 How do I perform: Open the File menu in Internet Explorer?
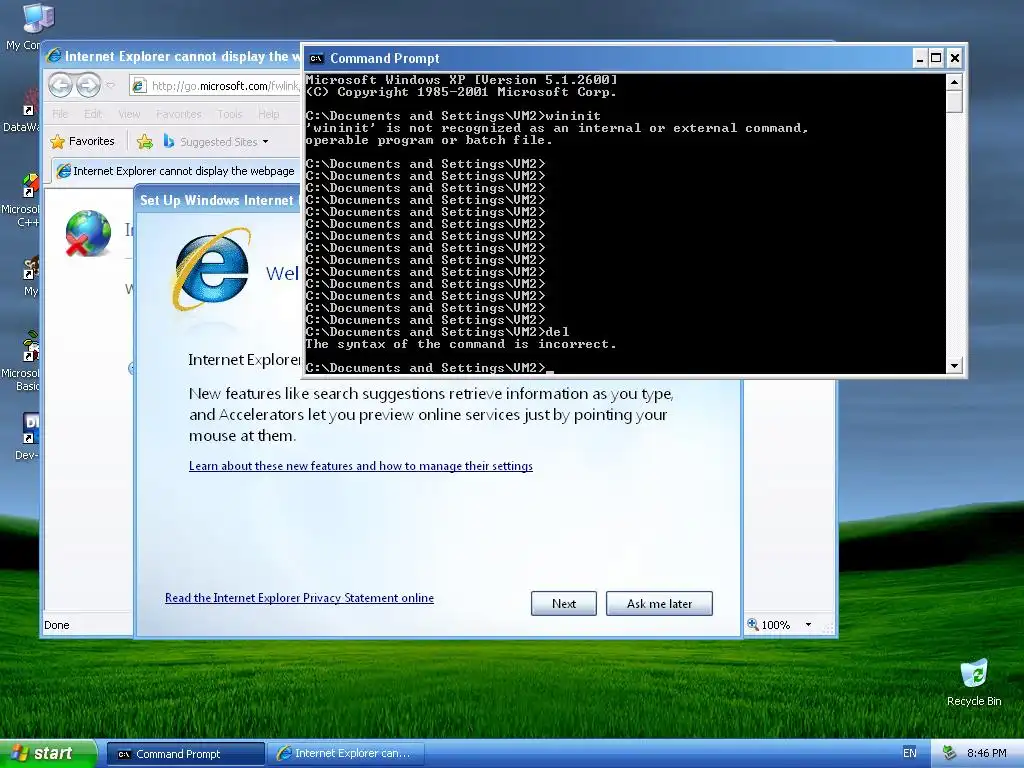60,114
